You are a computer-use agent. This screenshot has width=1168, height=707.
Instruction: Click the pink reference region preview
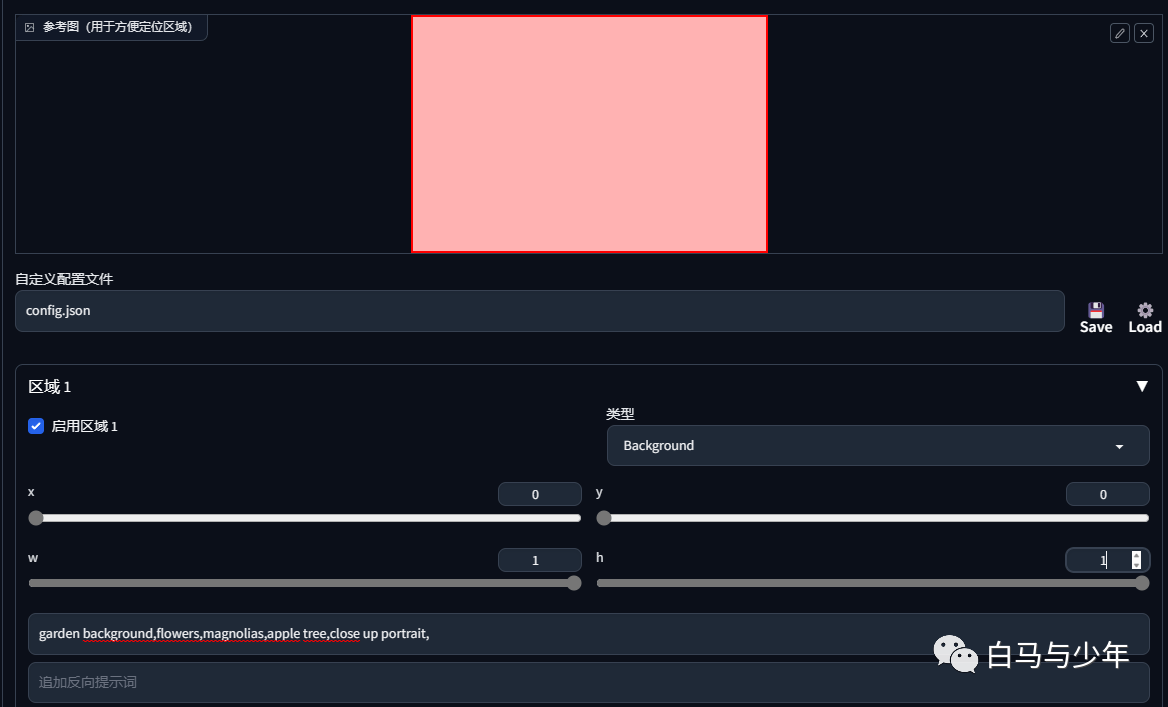point(589,134)
